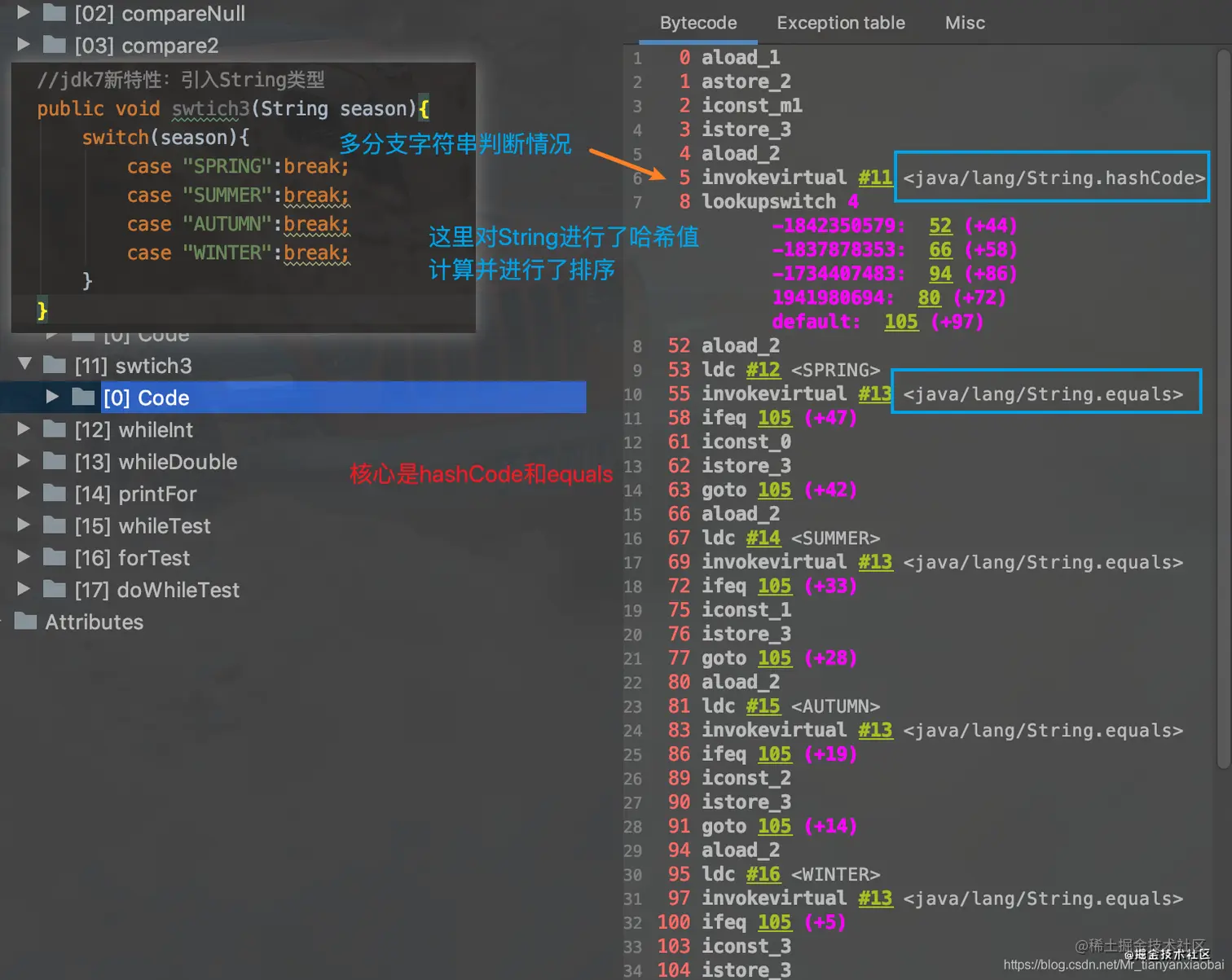
Task: Click the folder icon of [03] compare2
Action: coord(54,44)
